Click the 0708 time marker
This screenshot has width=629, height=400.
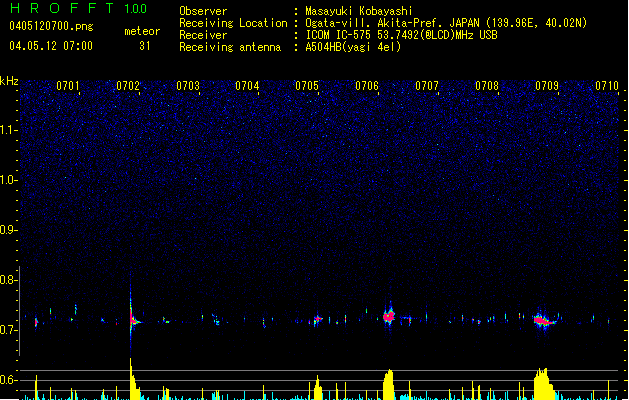coord(487,86)
